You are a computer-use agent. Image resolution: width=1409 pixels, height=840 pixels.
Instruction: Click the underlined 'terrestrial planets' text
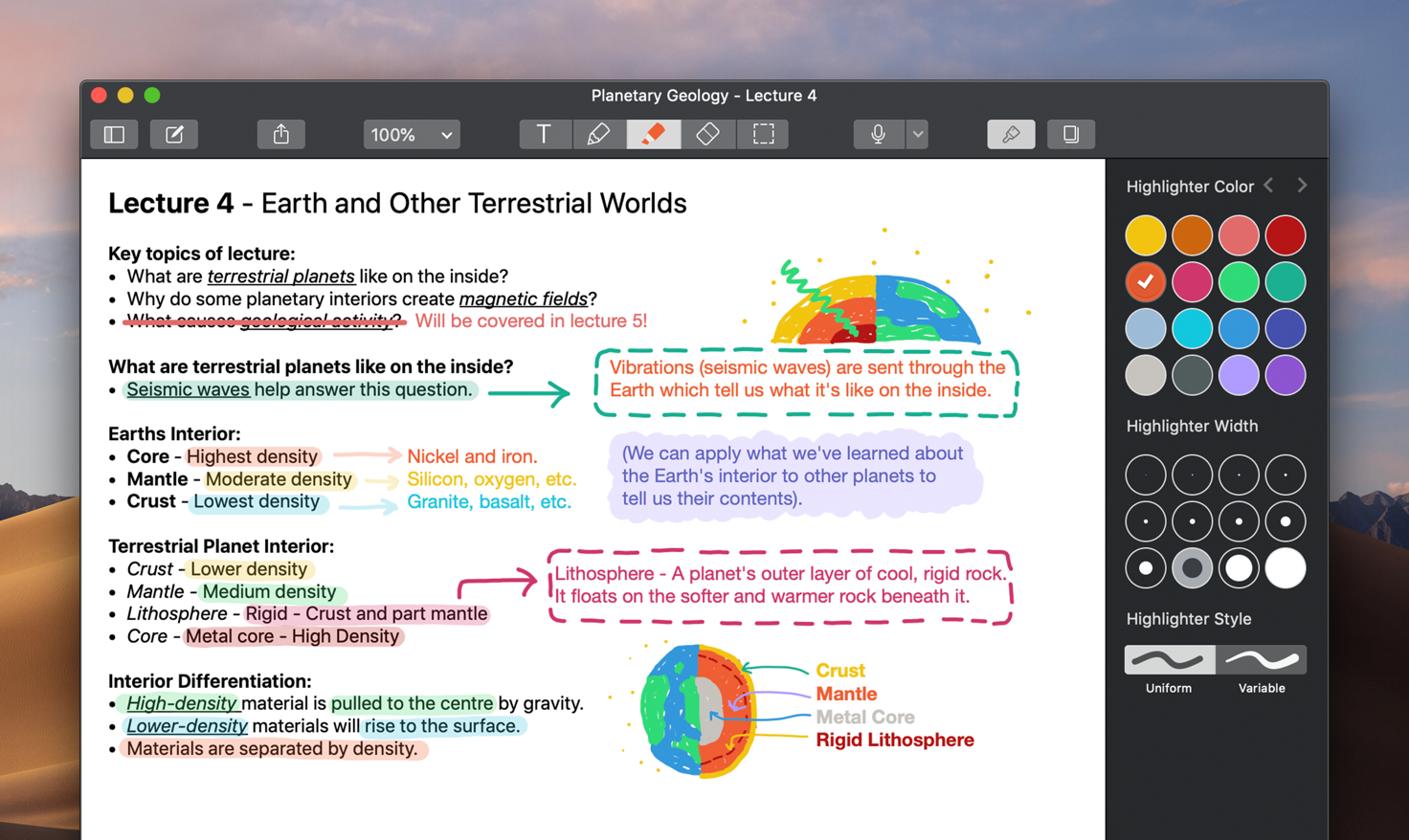pos(280,276)
